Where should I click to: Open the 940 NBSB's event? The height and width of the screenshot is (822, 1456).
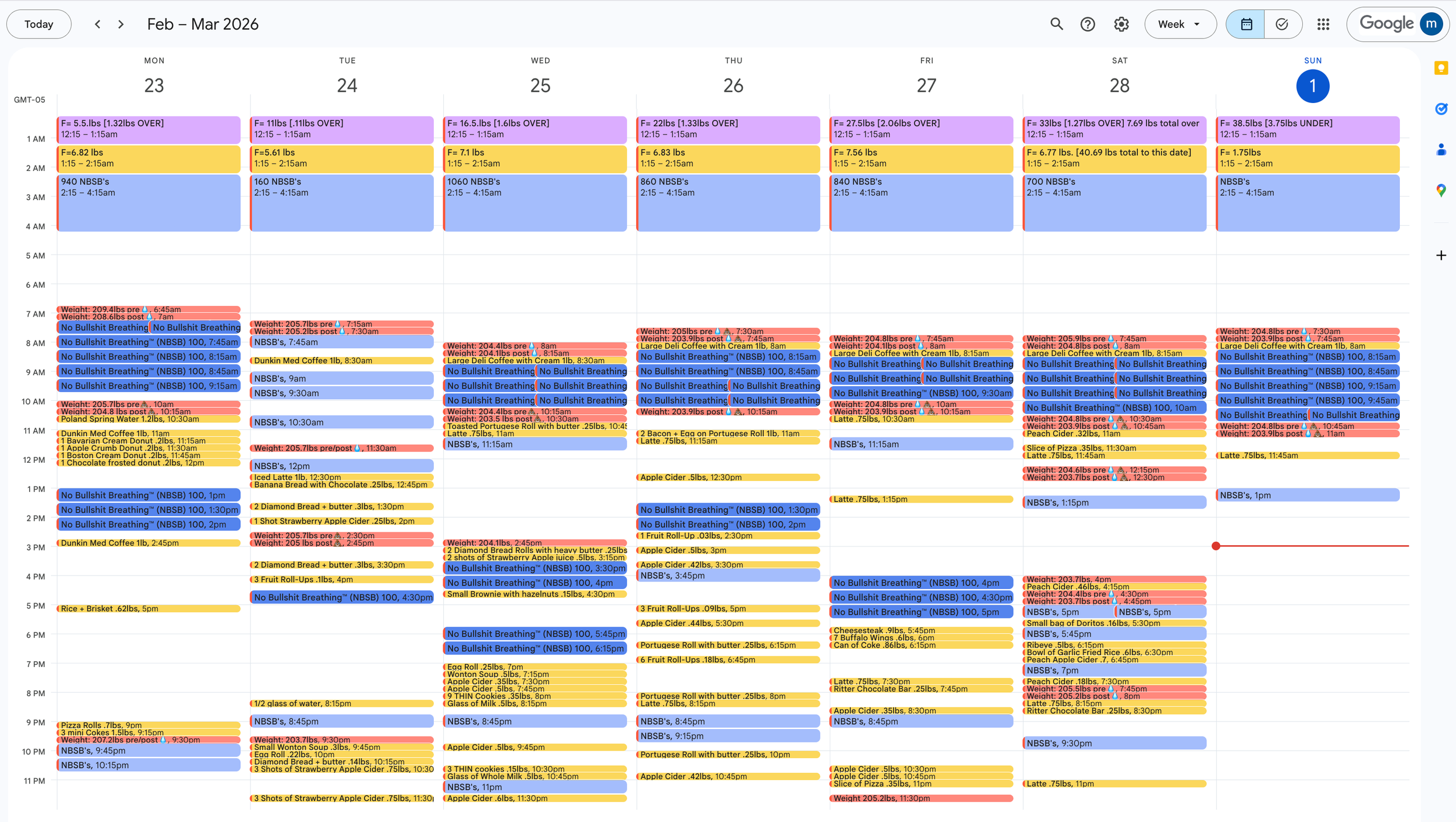coord(149,202)
